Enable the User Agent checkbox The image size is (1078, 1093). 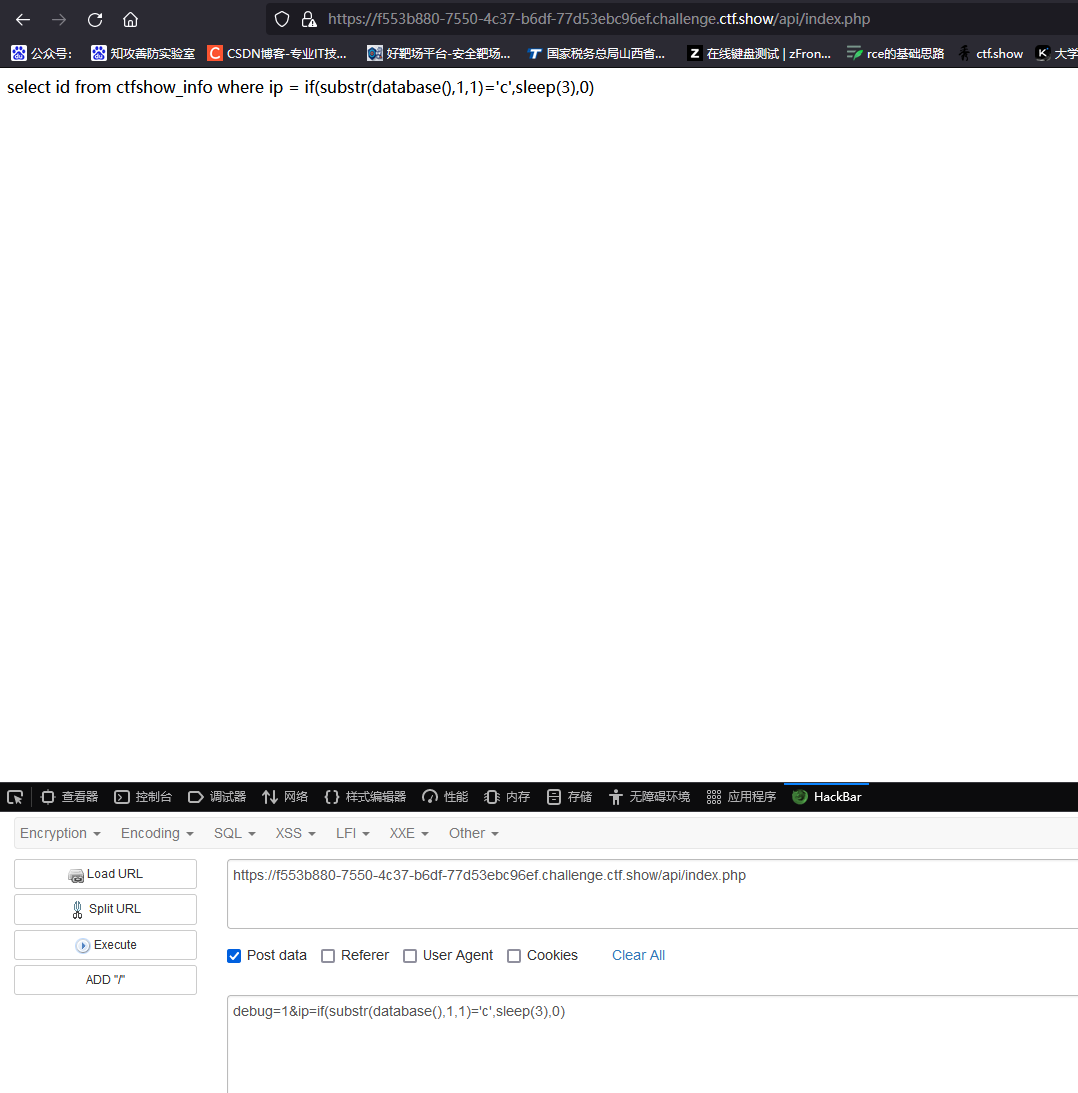(x=410, y=956)
